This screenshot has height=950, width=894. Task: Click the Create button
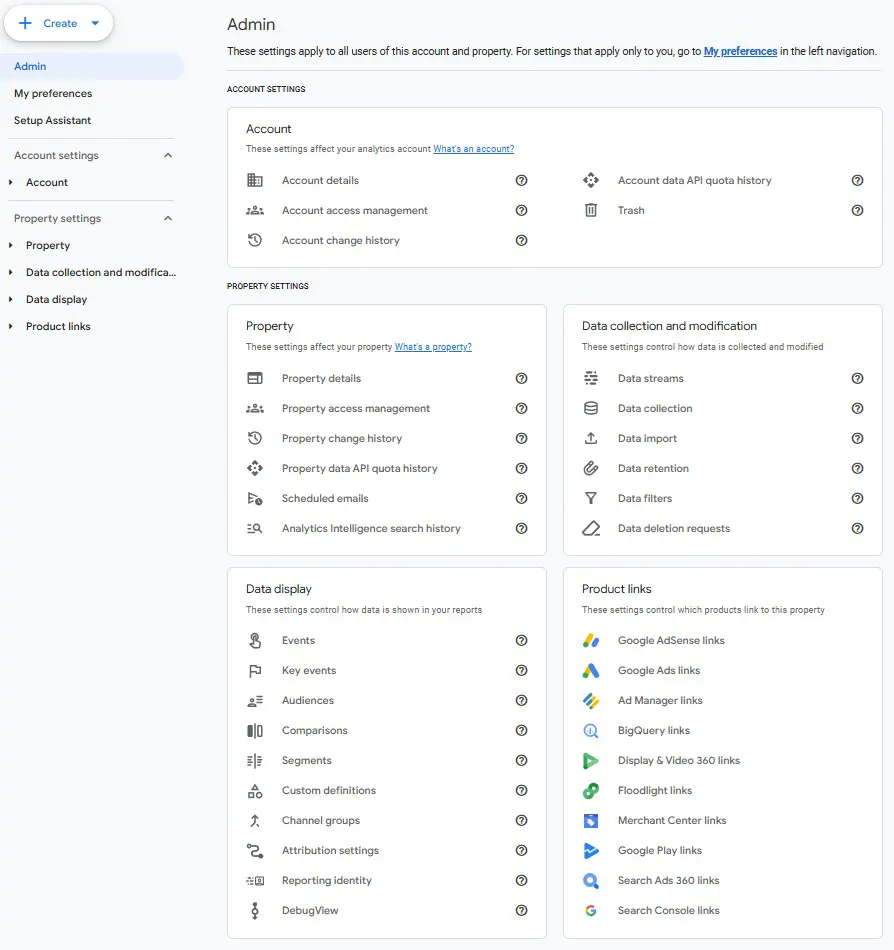pos(59,23)
